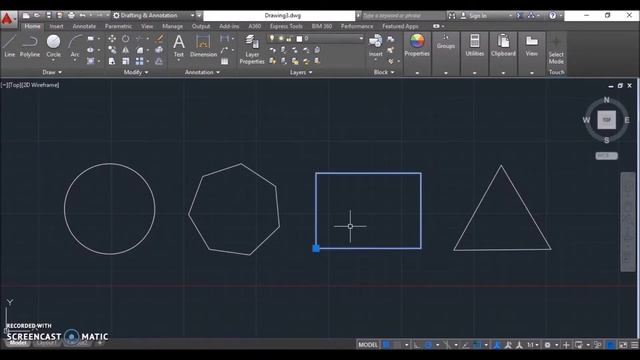Open the annotation scale 1:1 dropdown

click(532, 345)
